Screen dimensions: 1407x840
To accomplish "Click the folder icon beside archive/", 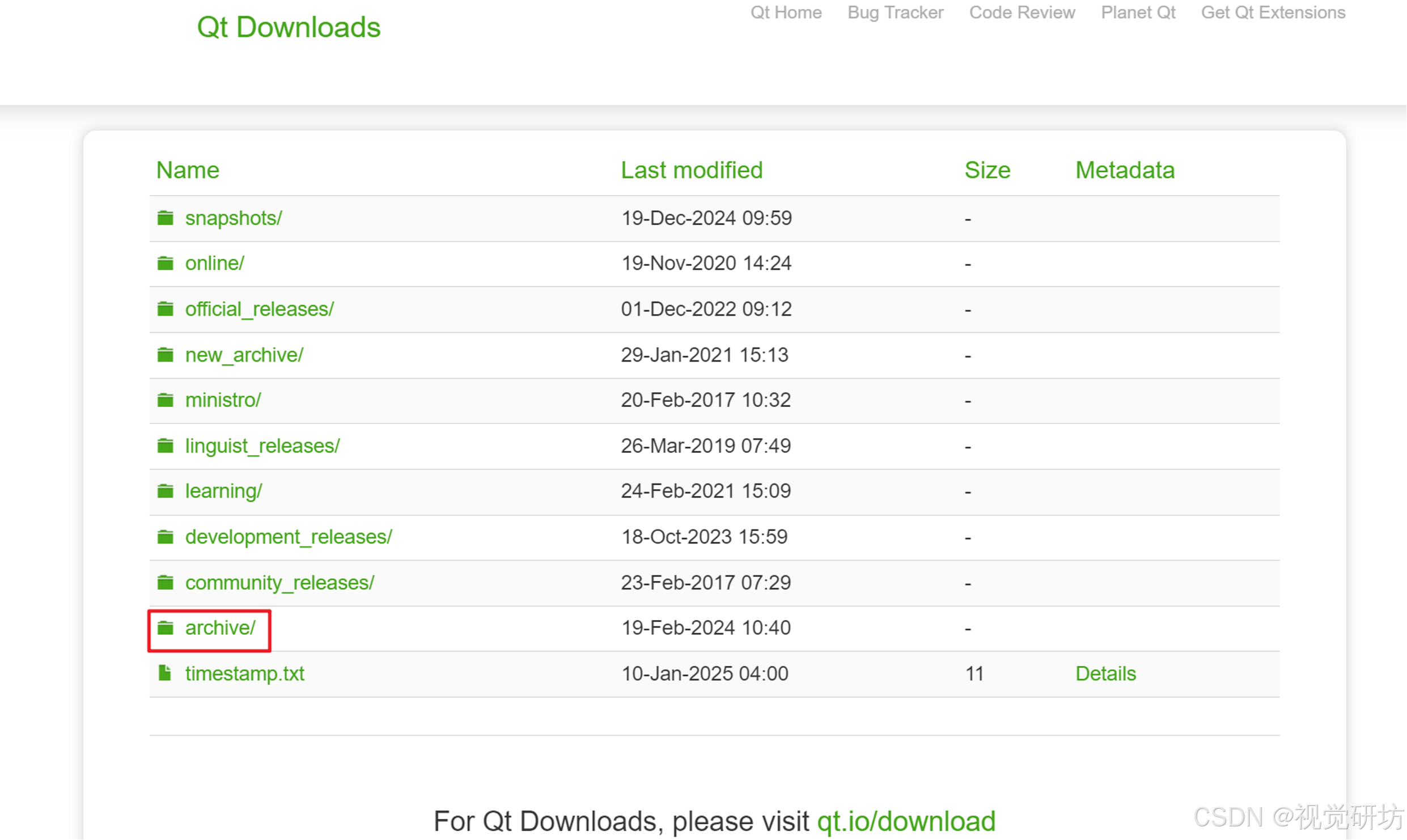I will [165, 627].
